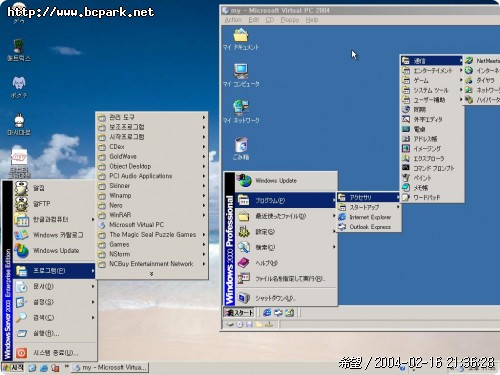Click the Japanese Start button in guest
The height and width of the screenshot is (375, 500).
click(239, 313)
